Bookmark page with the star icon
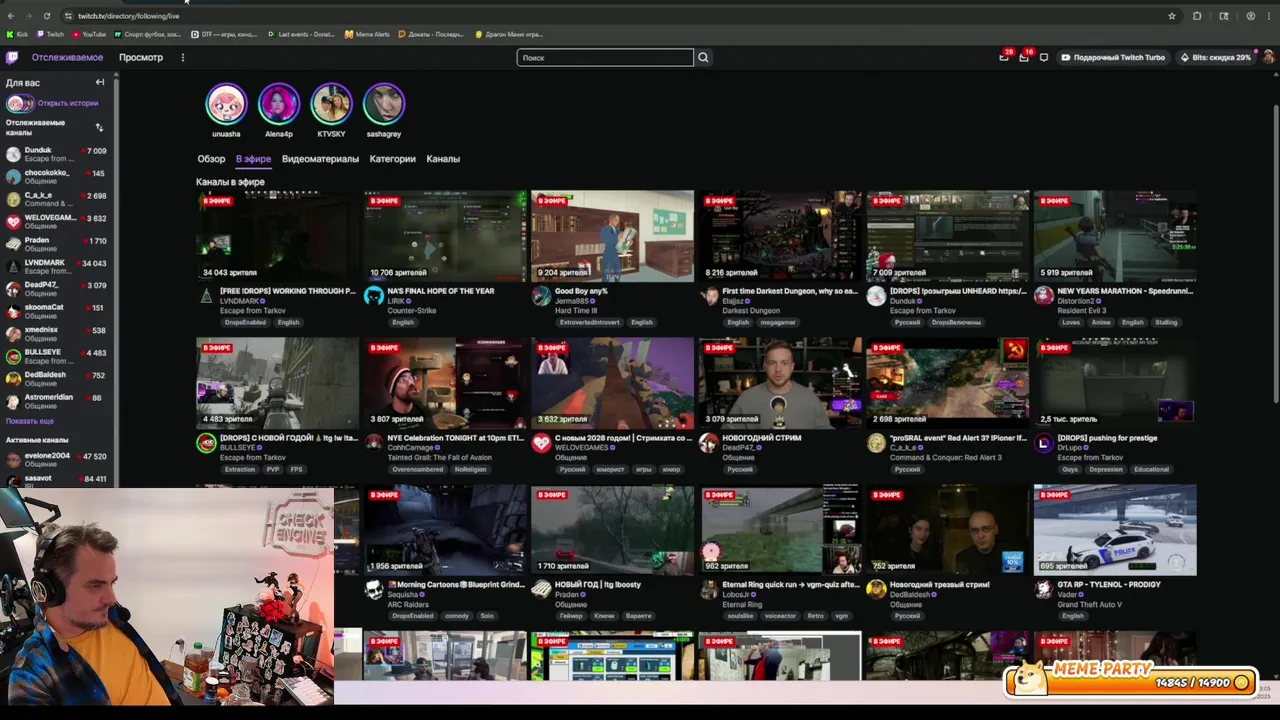This screenshot has height=720, width=1280. coord(1172,16)
